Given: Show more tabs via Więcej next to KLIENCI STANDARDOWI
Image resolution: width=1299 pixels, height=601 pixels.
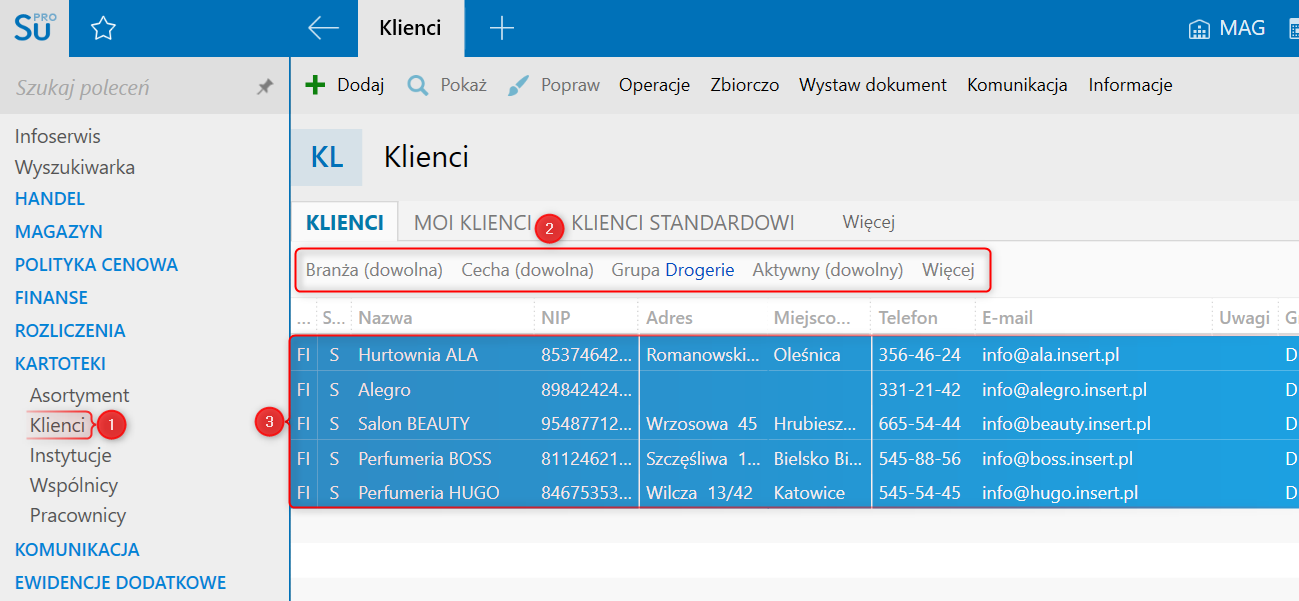Looking at the screenshot, I should [868, 222].
